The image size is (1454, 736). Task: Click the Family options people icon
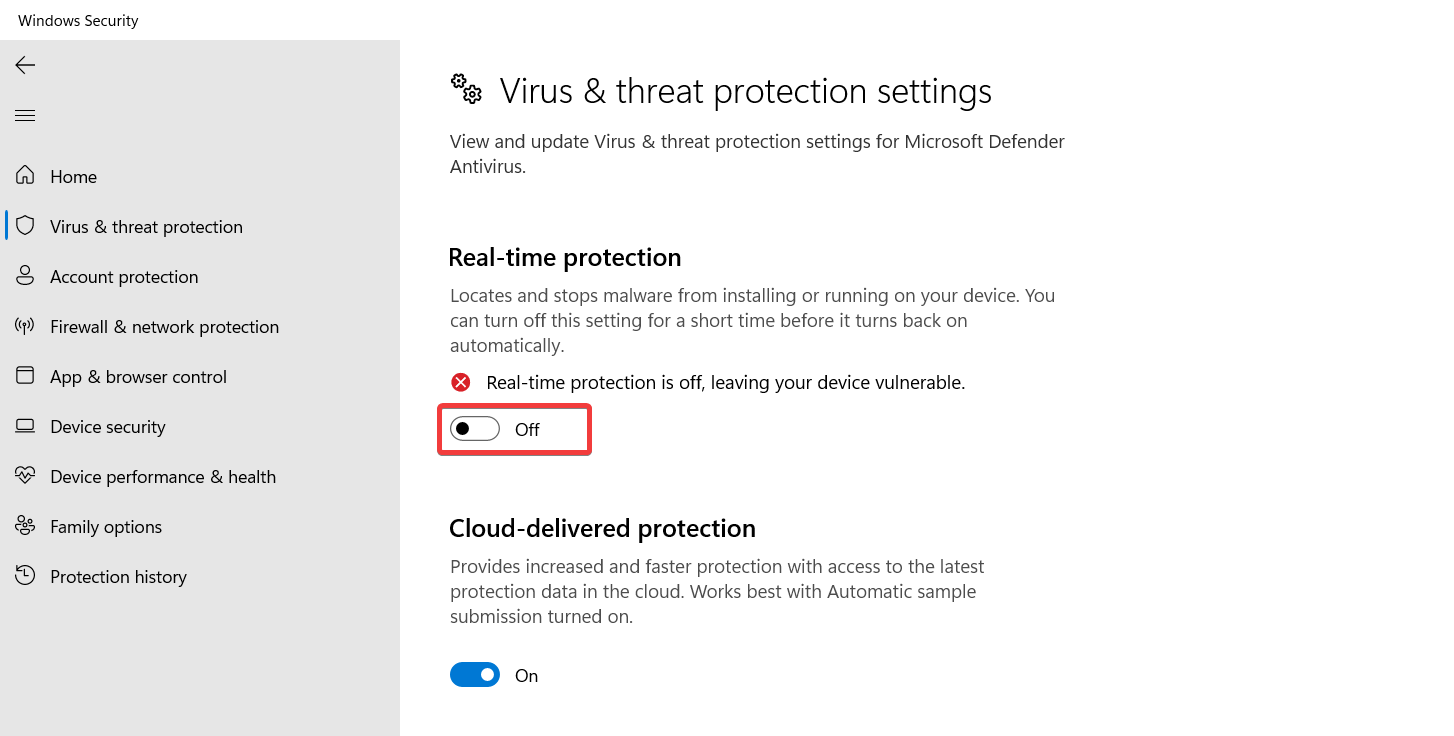25,526
